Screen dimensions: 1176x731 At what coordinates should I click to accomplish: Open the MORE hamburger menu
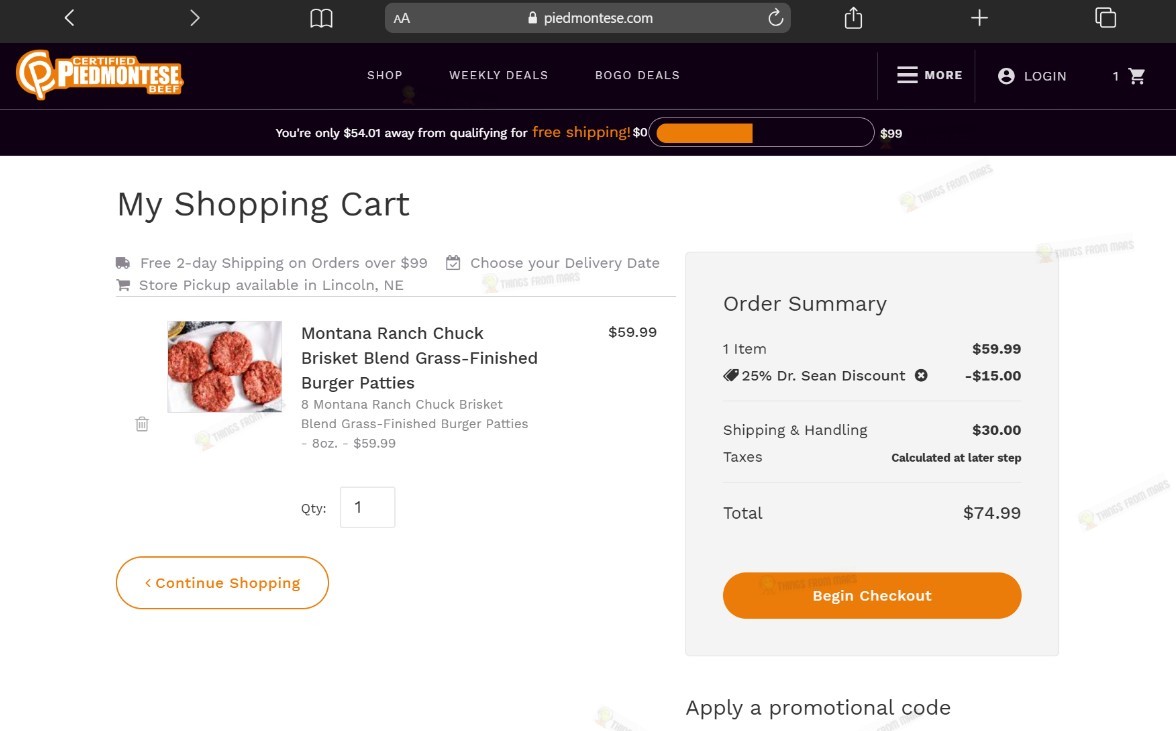coord(929,75)
